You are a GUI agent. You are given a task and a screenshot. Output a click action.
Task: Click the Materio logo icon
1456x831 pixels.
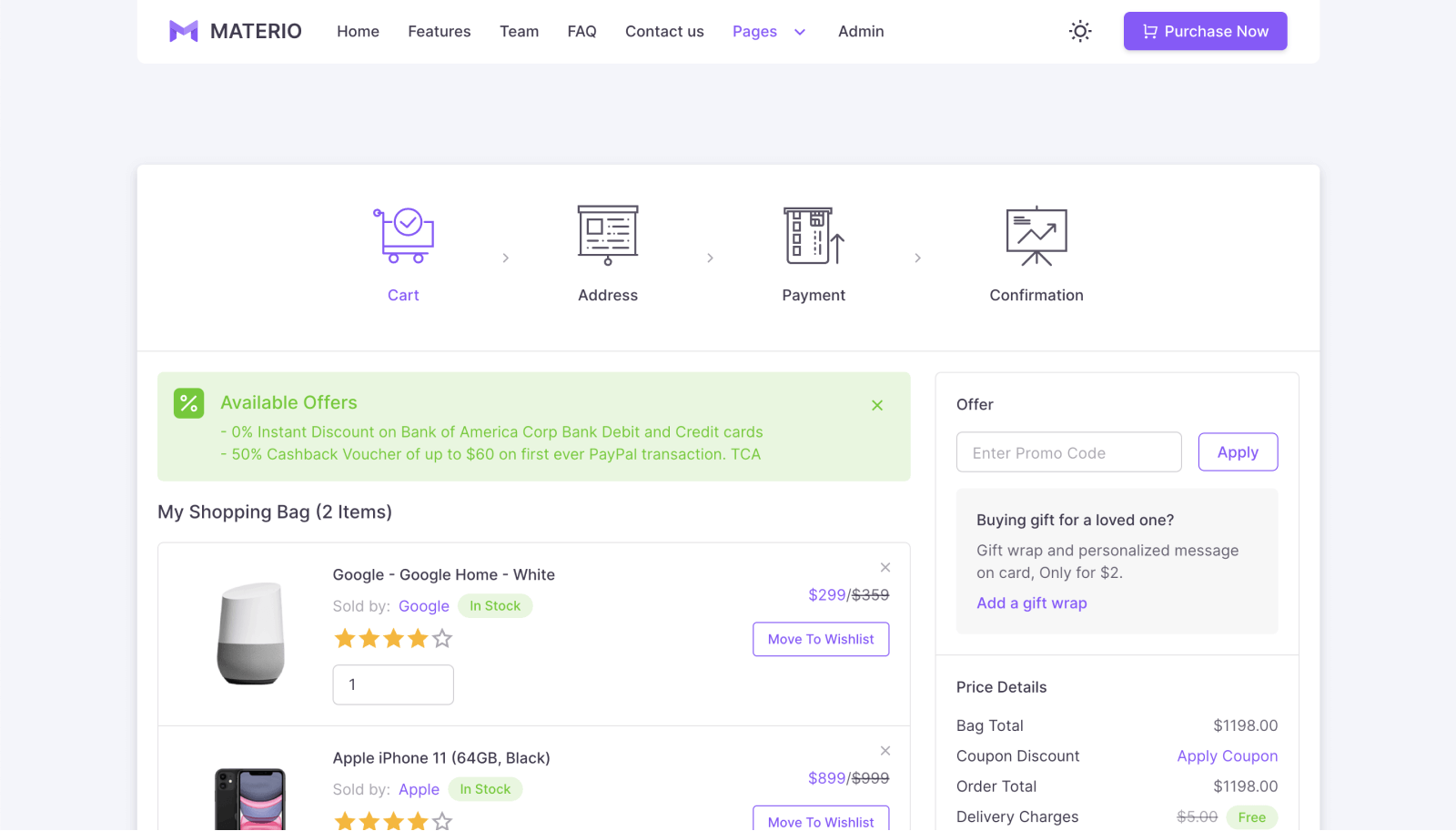[x=184, y=31]
